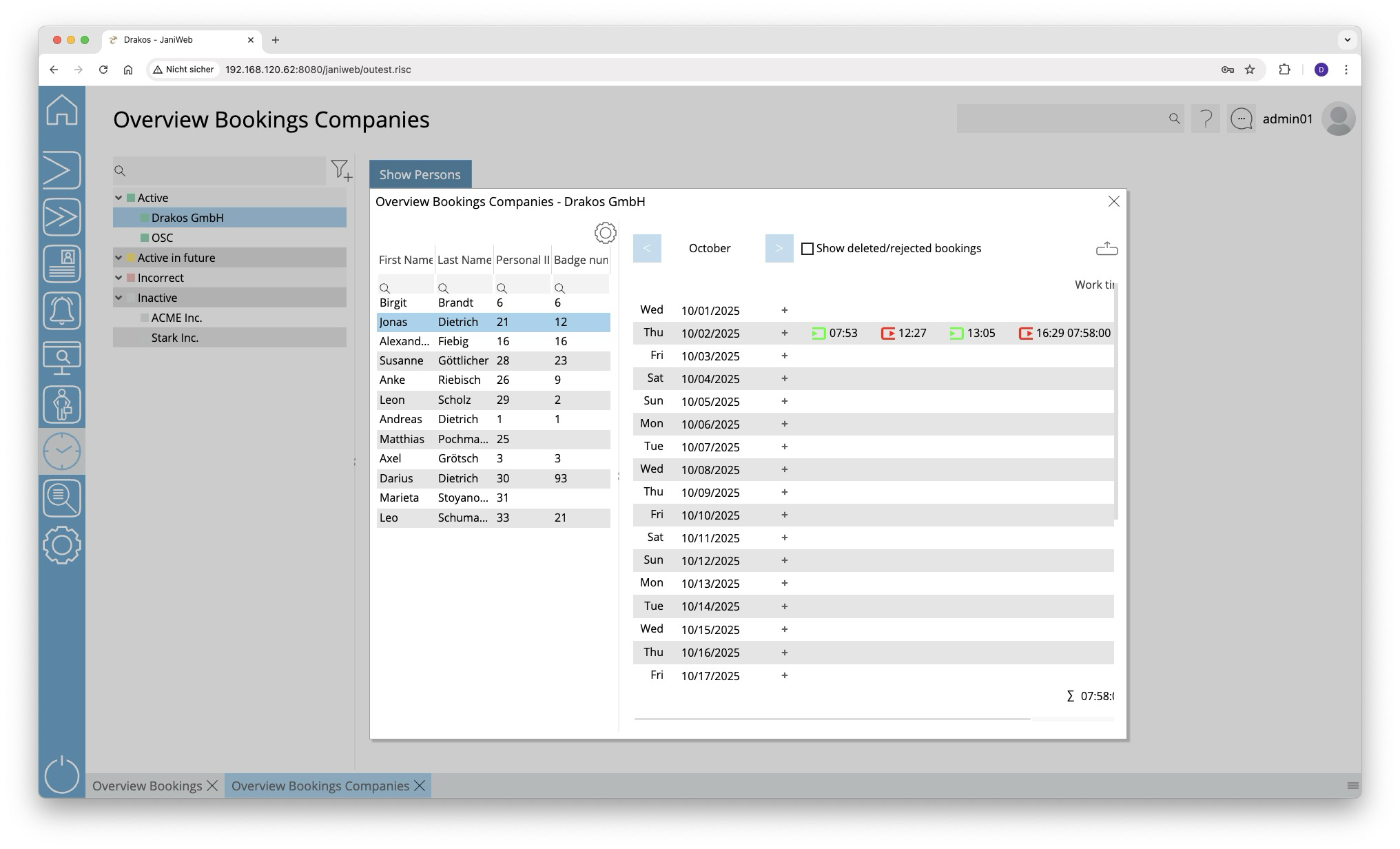Open the bell notifications sidebar icon

coord(62,311)
